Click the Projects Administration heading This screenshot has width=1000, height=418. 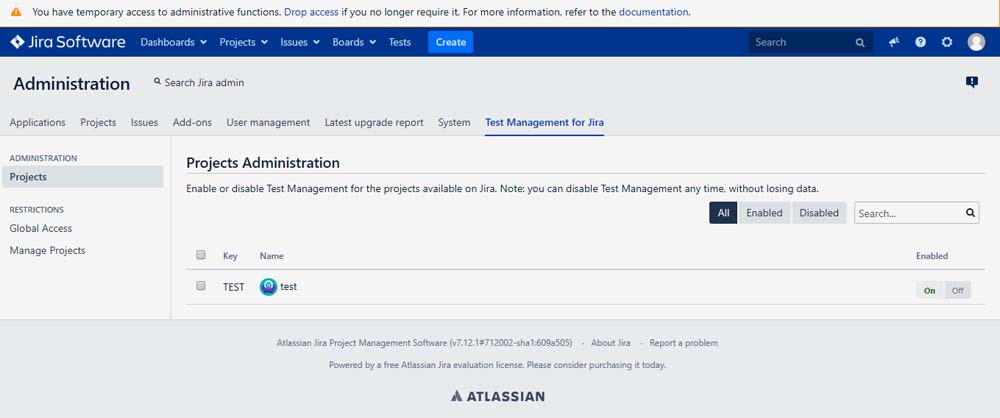tap(263, 163)
